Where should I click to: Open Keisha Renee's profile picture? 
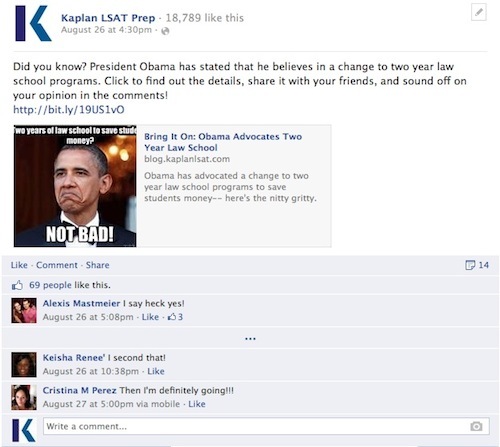click(24, 365)
